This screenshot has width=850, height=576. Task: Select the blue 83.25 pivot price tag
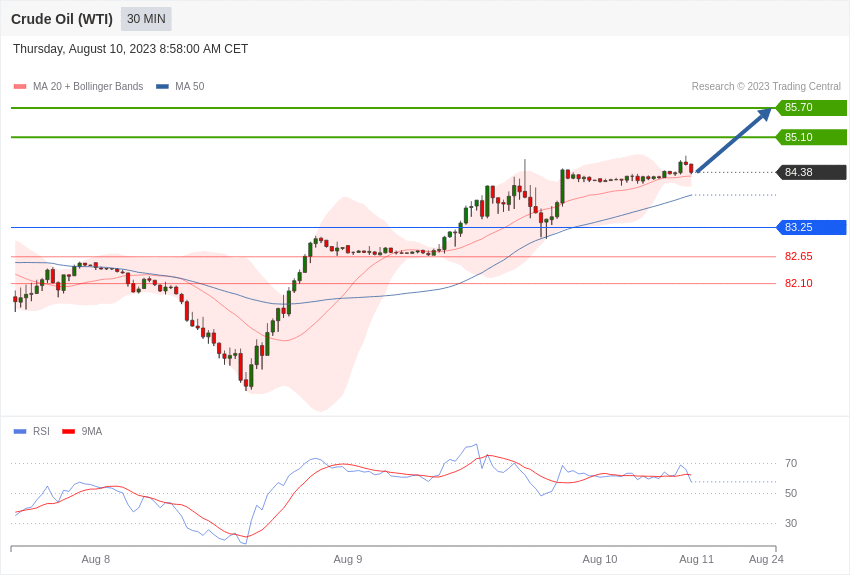click(811, 227)
